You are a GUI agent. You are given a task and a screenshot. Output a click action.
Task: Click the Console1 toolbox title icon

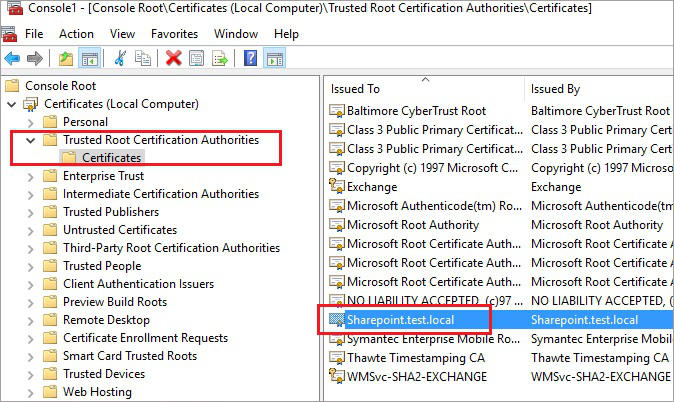click(x=15, y=8)
